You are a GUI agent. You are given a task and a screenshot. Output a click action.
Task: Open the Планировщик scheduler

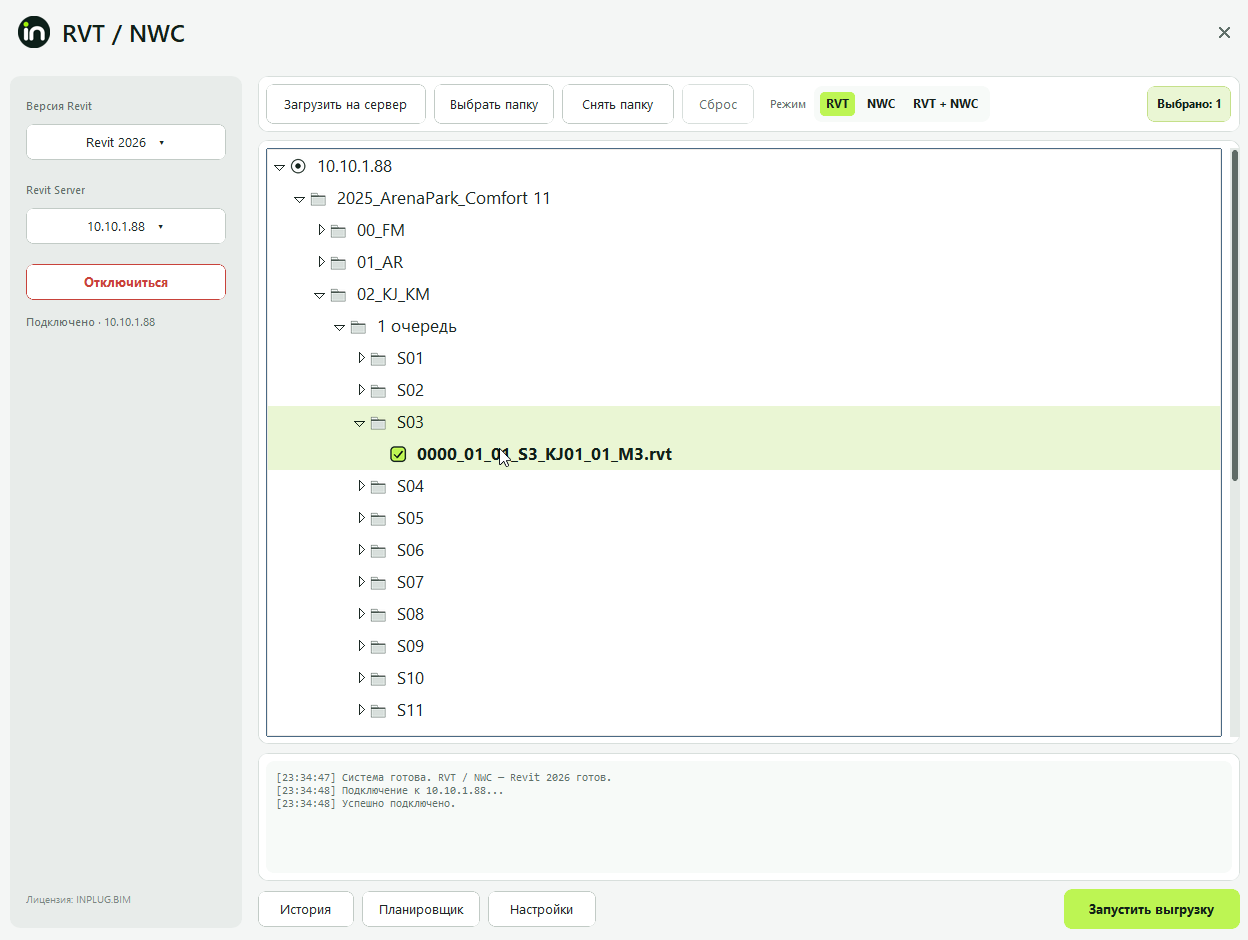click(x=421, y=910)
